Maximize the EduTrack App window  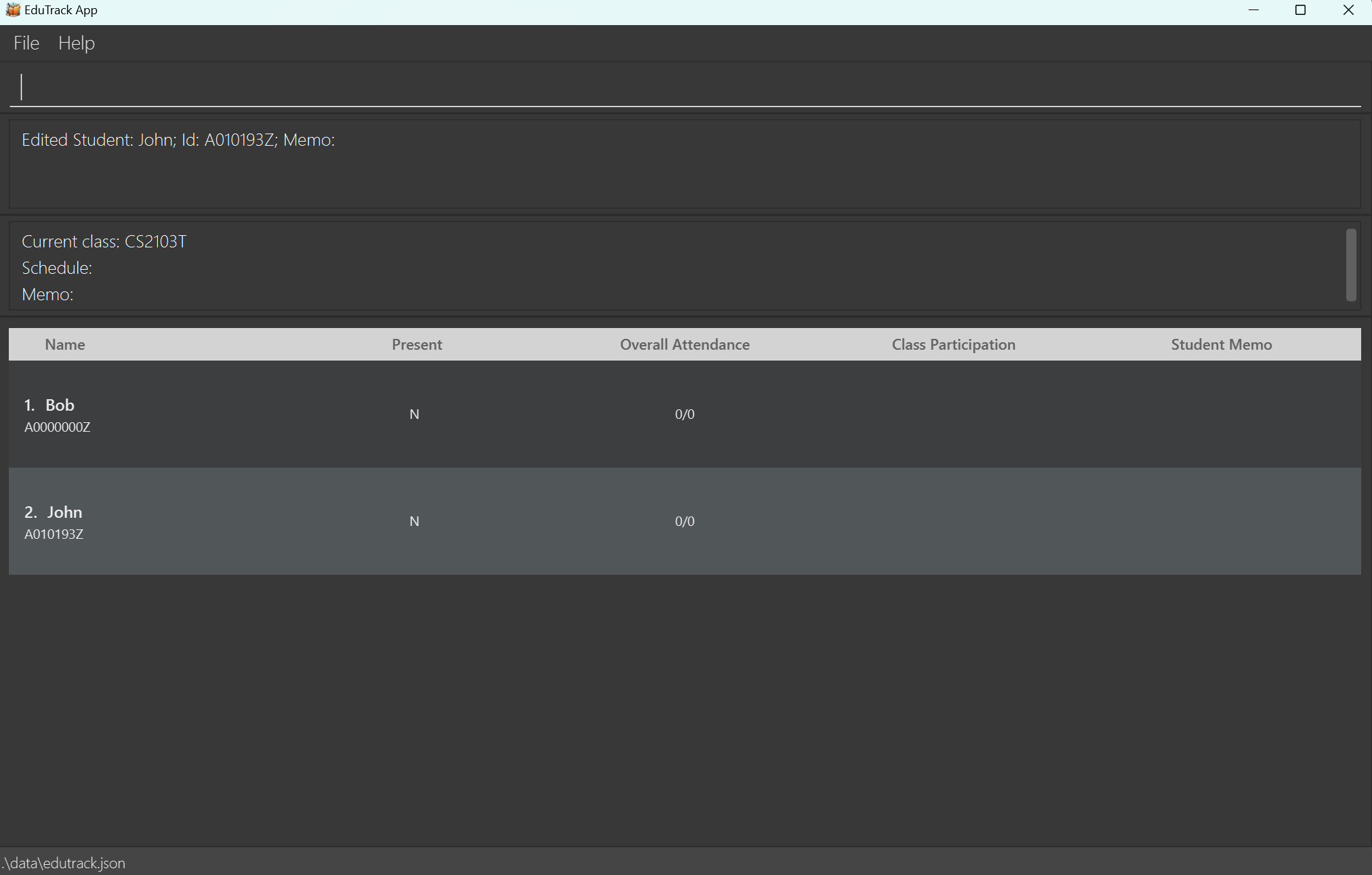coord(1300,10)
